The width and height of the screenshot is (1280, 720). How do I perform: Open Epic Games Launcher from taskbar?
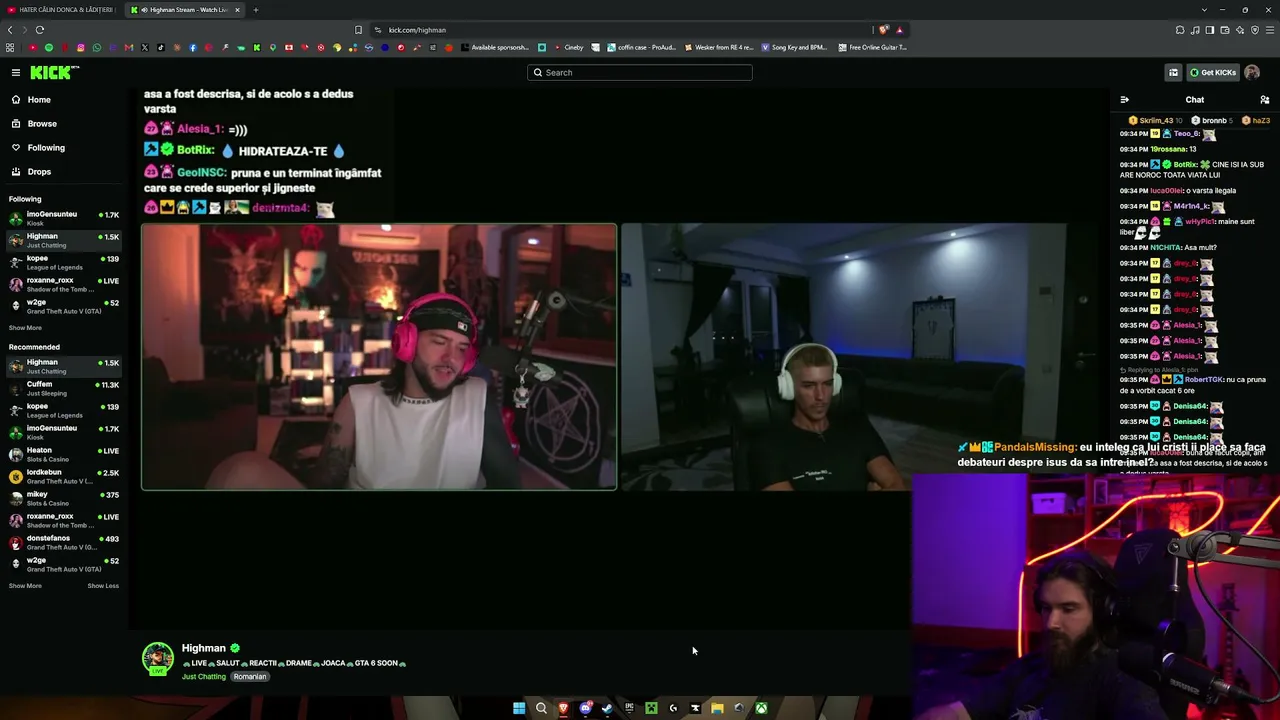click(x=629, y=708)
